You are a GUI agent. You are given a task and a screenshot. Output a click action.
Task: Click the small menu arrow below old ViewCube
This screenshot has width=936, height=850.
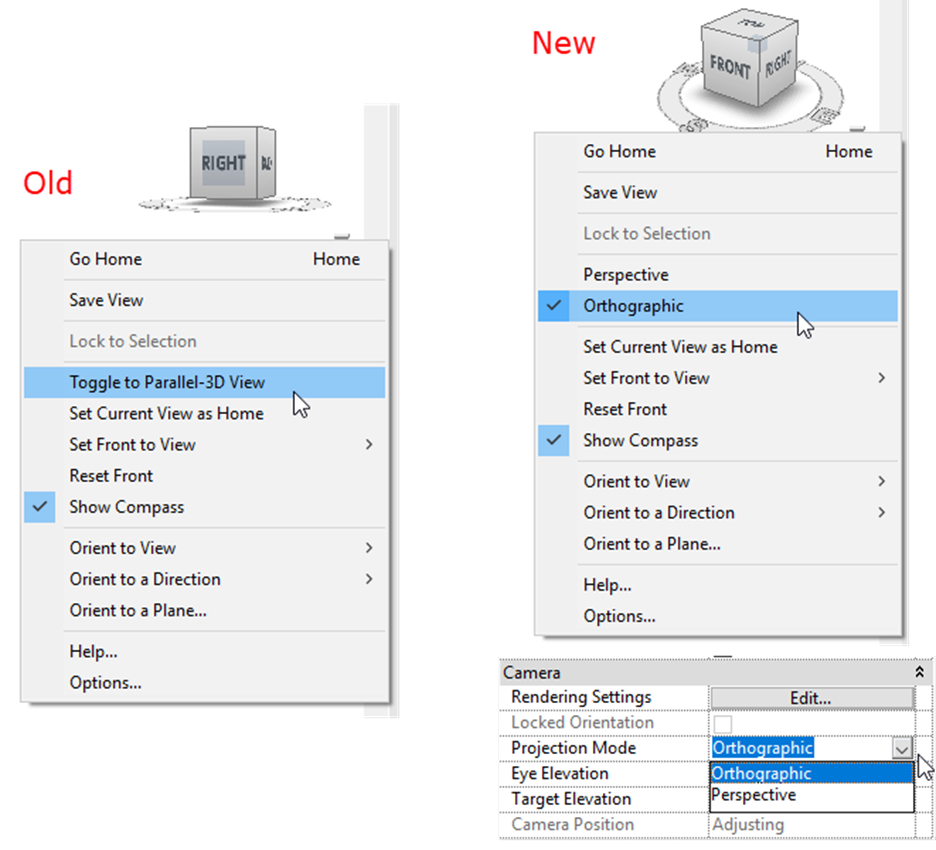(x=342, y=238)
